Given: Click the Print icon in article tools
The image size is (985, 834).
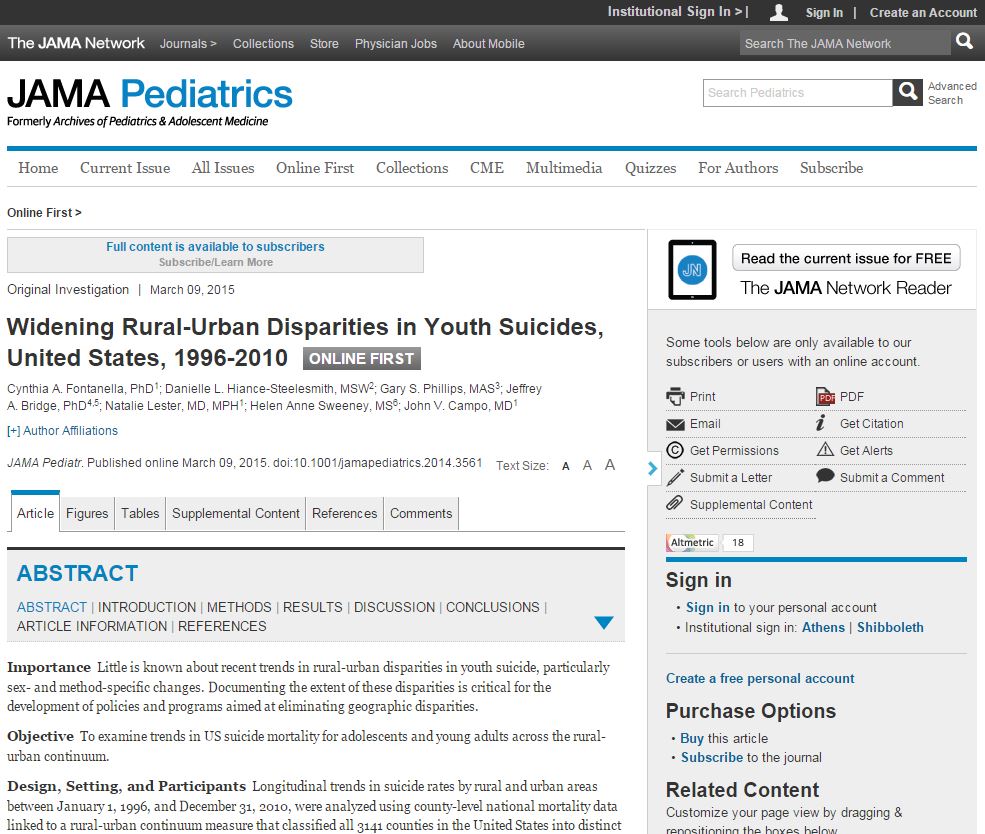Looking at the screenshot, I should (676, 396).
